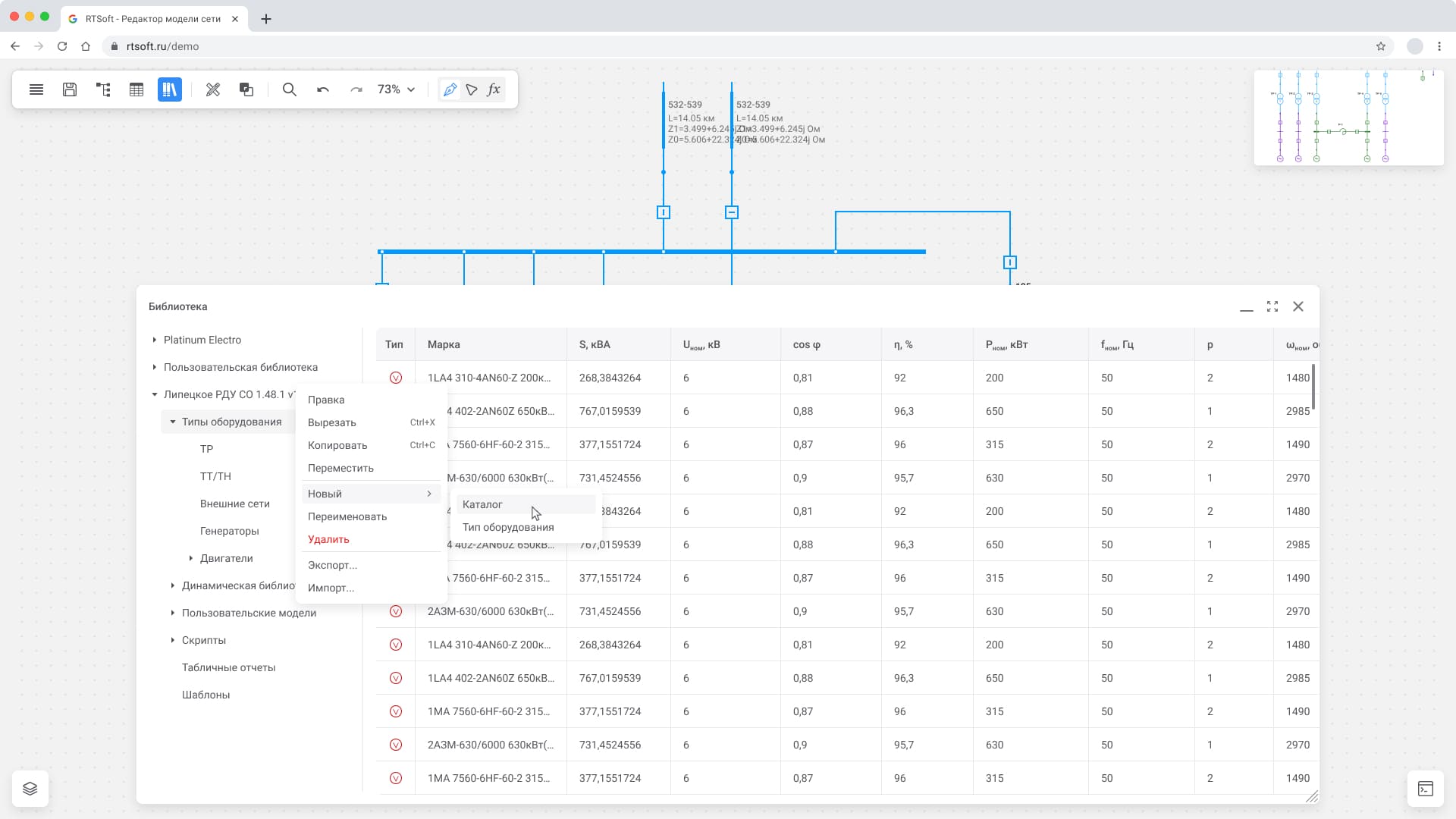The height and width of the screenshot is (819, 1456).
Task: Click the undo arrow icon
Action: pos(323,89)
